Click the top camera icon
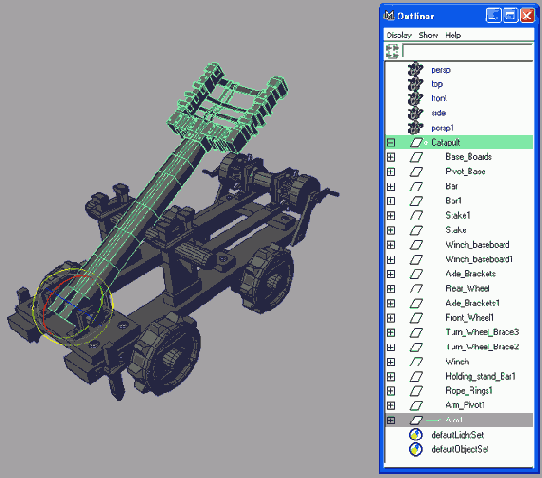 click(x=415, y=84)
